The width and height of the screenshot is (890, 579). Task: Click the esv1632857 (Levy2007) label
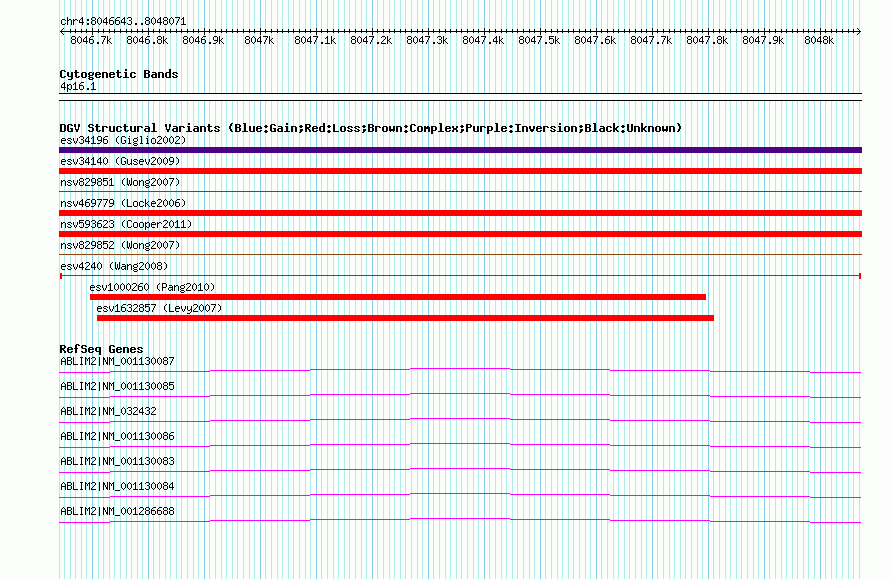point(159,308)
